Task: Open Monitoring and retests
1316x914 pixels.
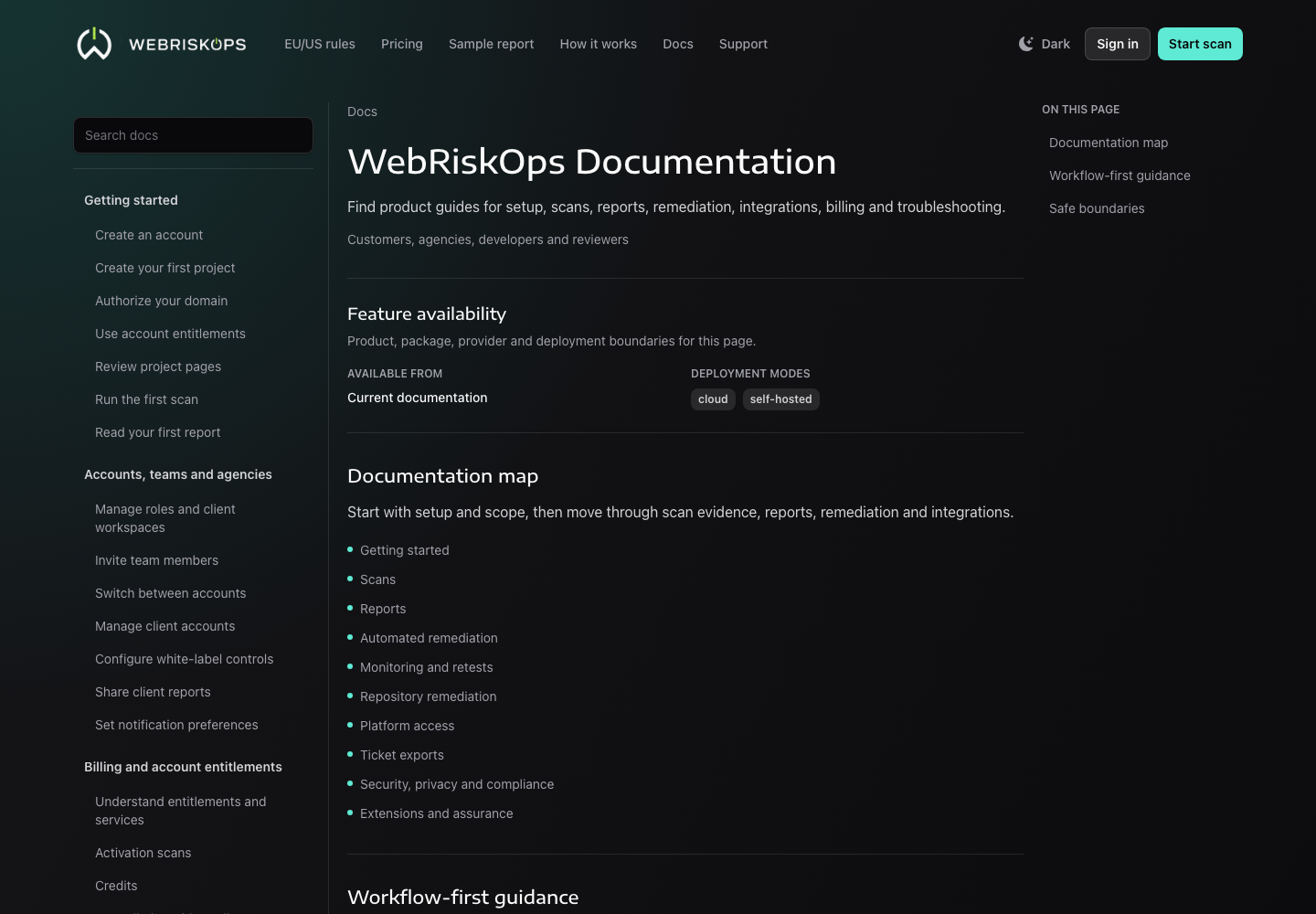Action: (427, 667)
